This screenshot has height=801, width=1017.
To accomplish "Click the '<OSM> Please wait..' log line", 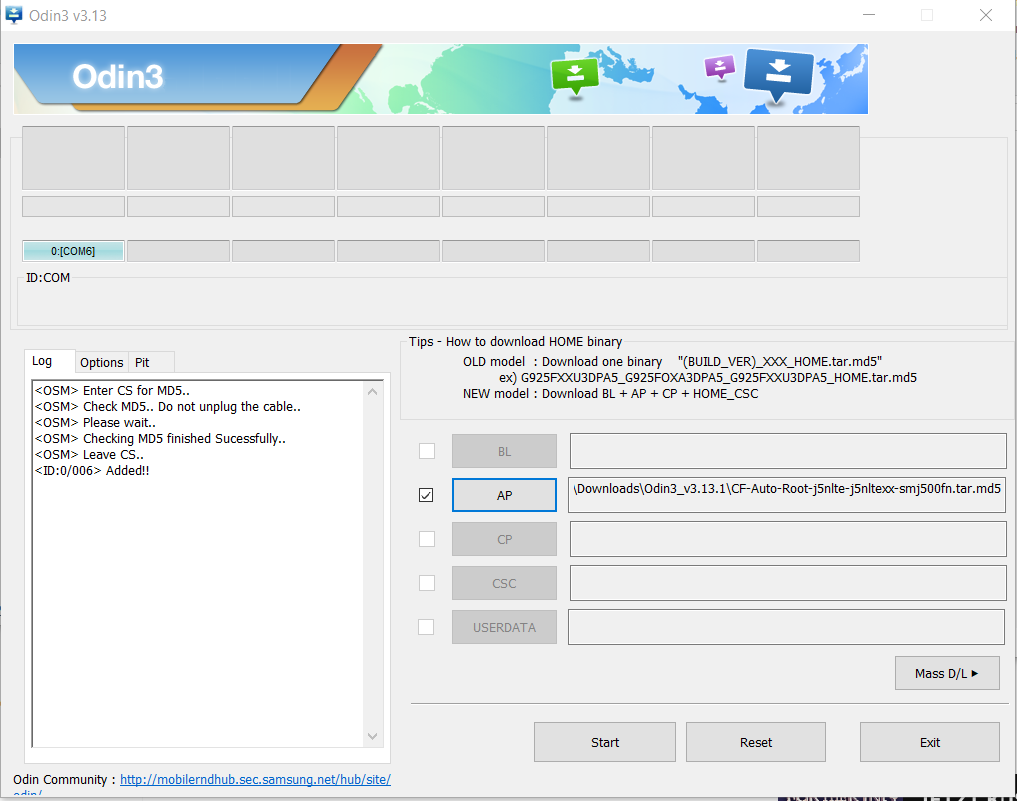I will tap(95, 422).
